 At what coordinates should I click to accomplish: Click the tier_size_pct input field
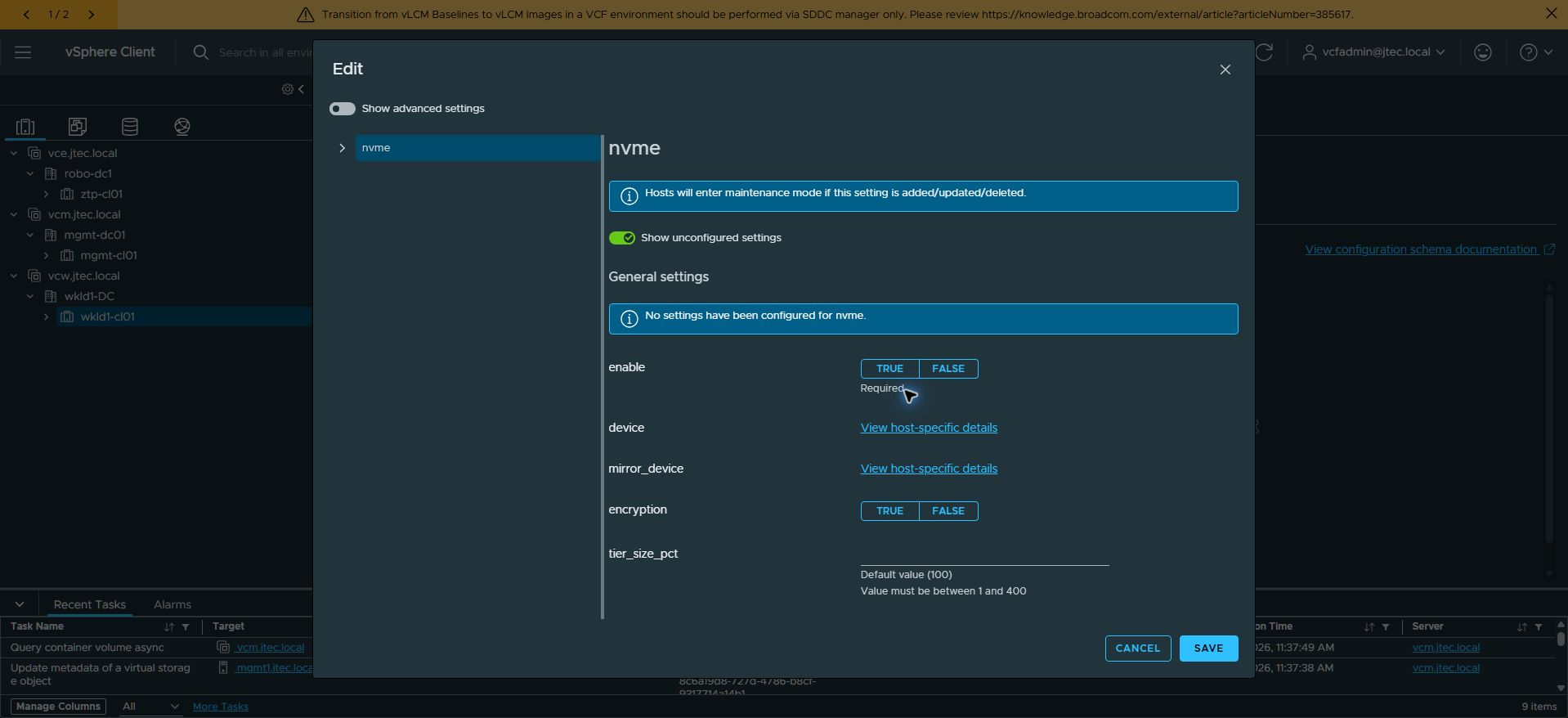[x=984, y=554]
